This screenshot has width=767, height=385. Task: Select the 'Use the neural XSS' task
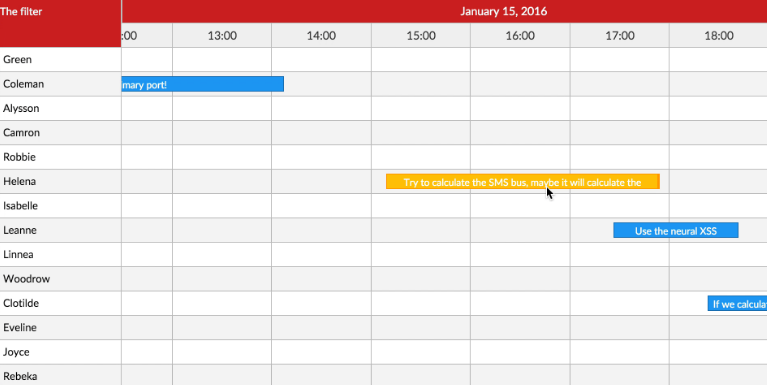point(676,230)
